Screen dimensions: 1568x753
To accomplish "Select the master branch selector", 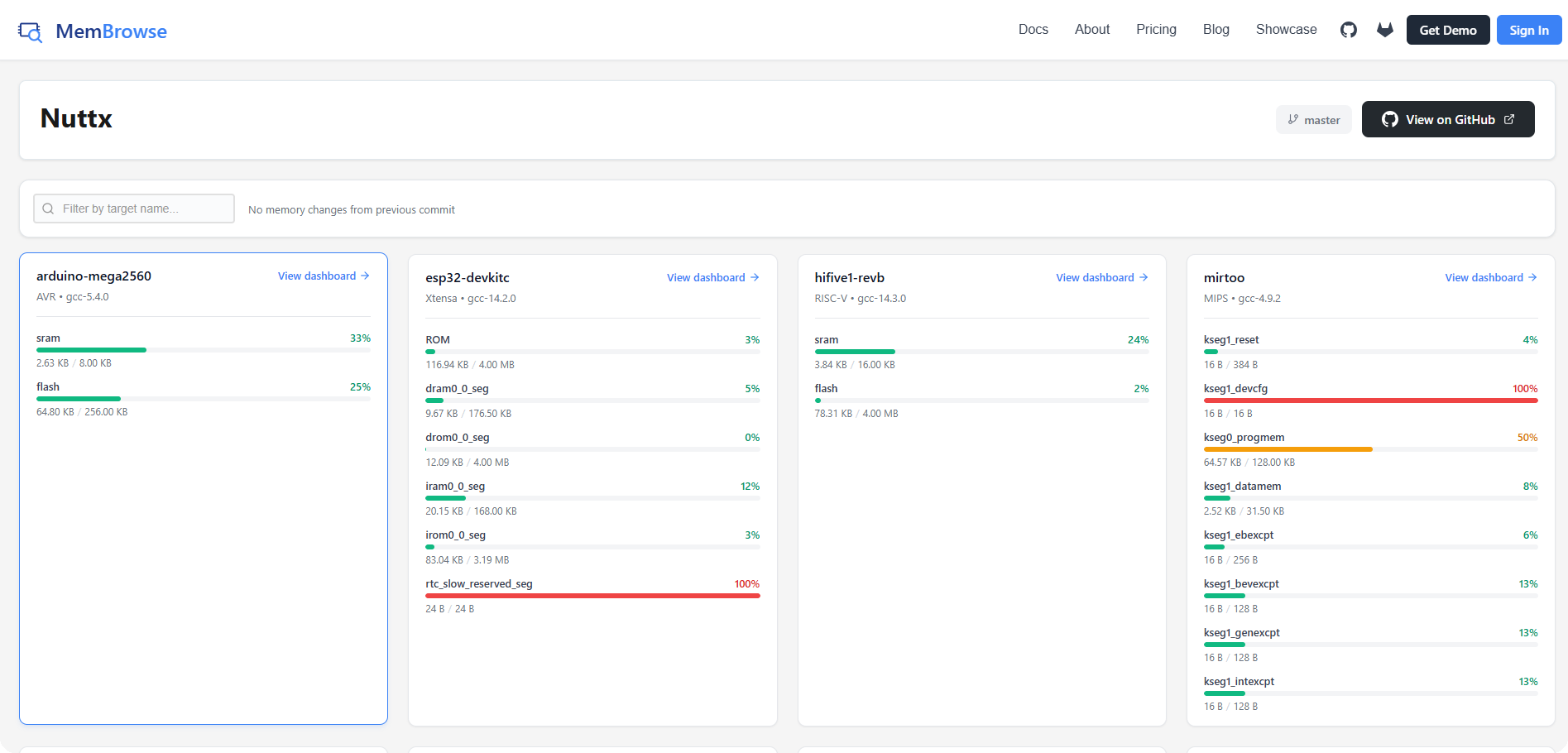I will 1314,119.
